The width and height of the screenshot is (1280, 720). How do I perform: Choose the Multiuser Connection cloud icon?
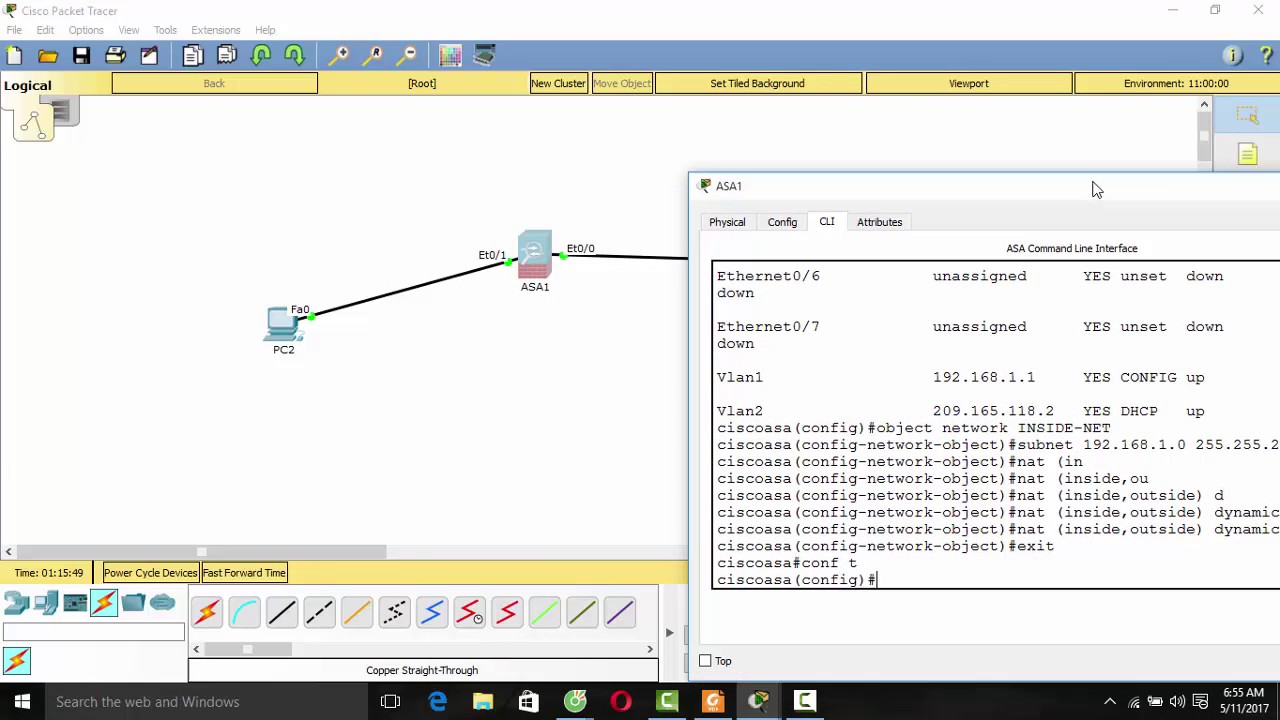click(162, 603)
